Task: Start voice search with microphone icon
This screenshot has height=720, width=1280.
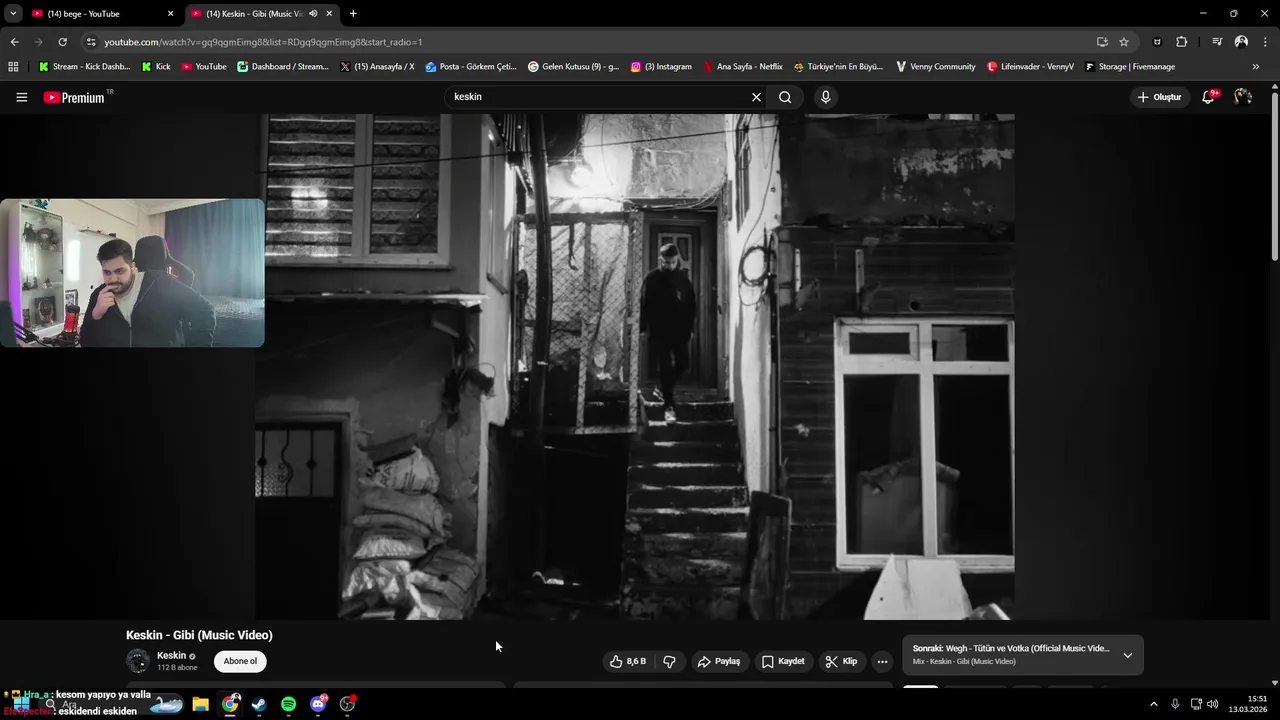Action: (x=825, y=97)
